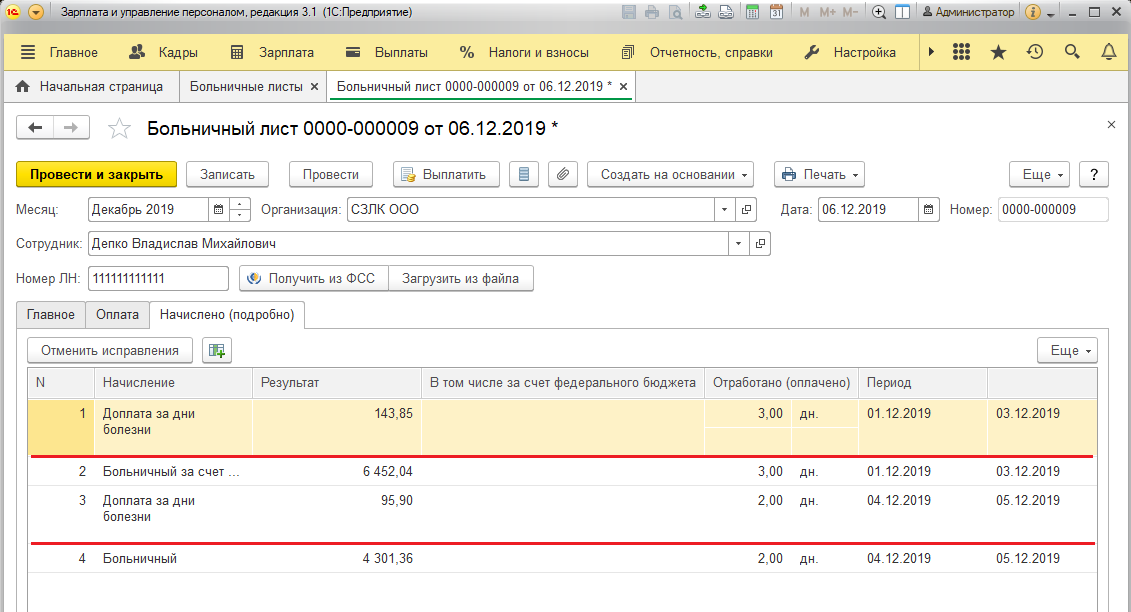Click Провести и закрыть button
Image resolution: width=1131 pixels, height=612 pixels.
click(x=97, y=175)
